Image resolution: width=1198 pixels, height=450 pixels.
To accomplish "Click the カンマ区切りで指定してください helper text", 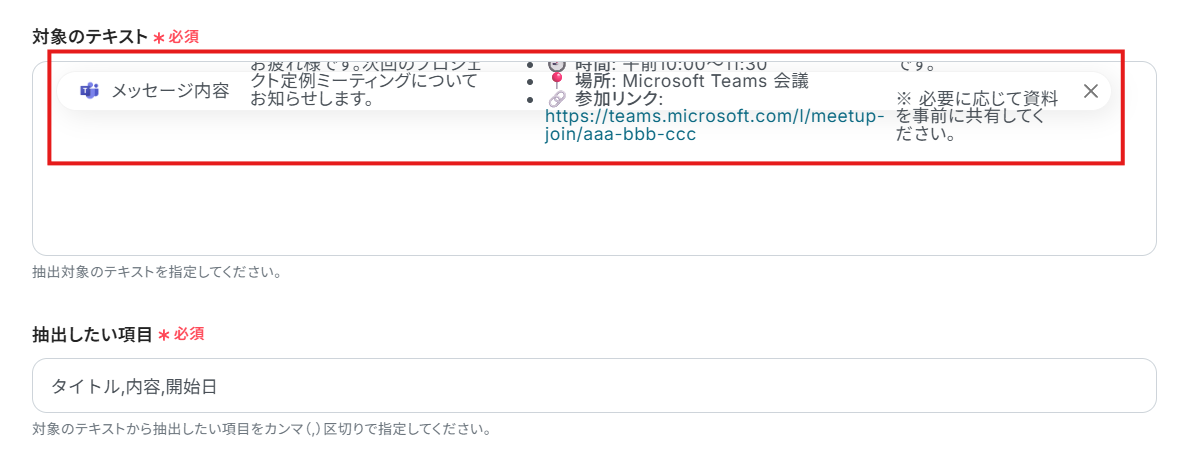I will 261,430.
